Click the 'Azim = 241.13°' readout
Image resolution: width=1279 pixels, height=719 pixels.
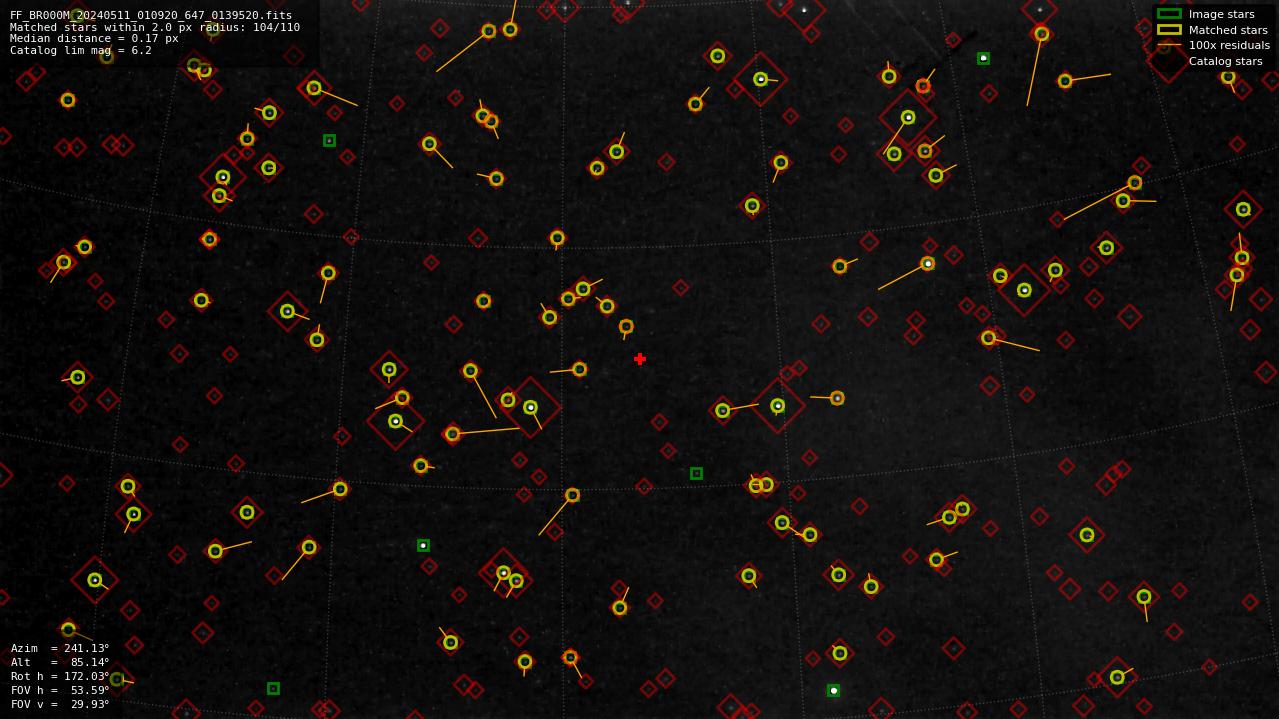point(60,648)
